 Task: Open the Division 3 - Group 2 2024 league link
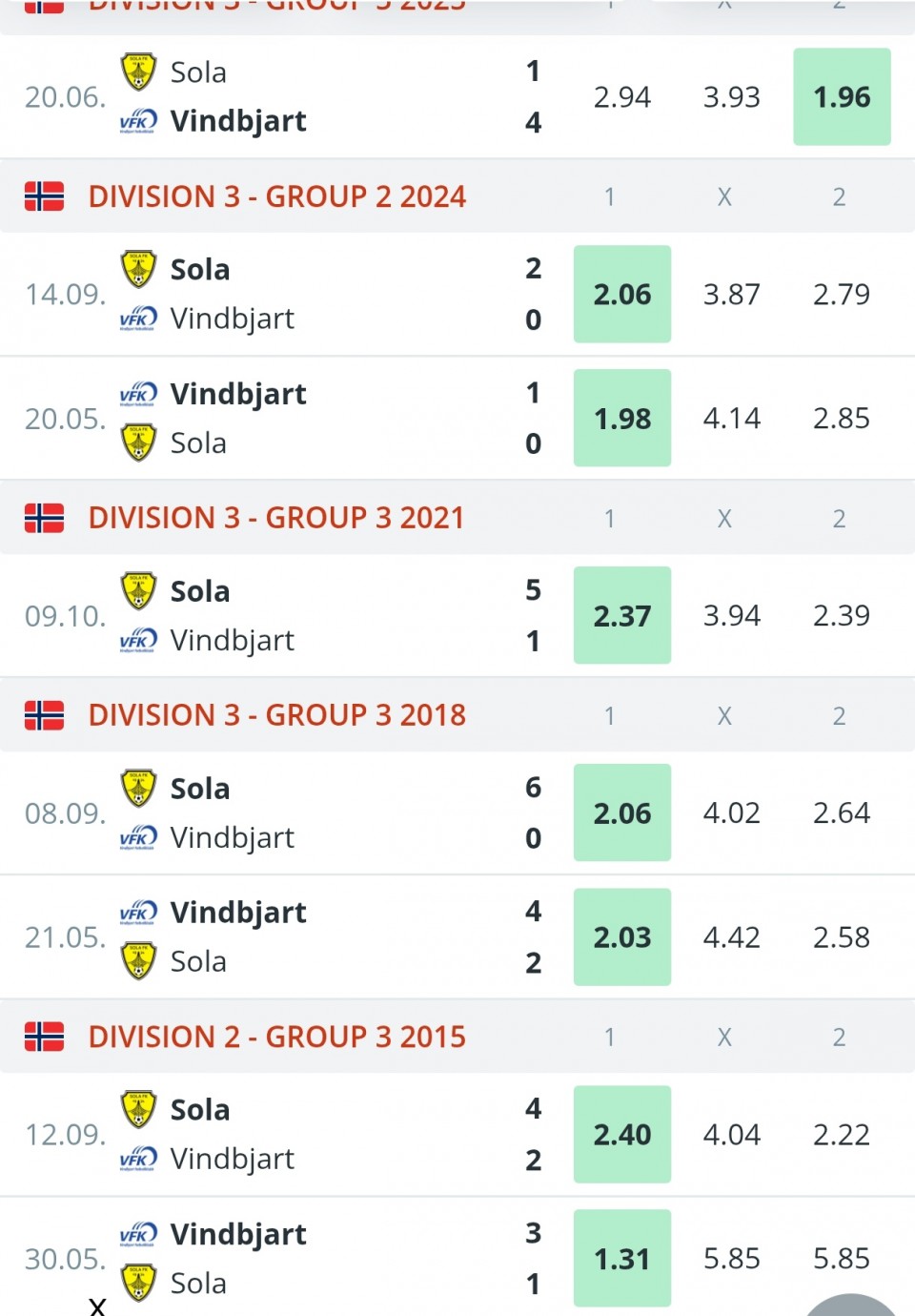[x=277, y=196]
